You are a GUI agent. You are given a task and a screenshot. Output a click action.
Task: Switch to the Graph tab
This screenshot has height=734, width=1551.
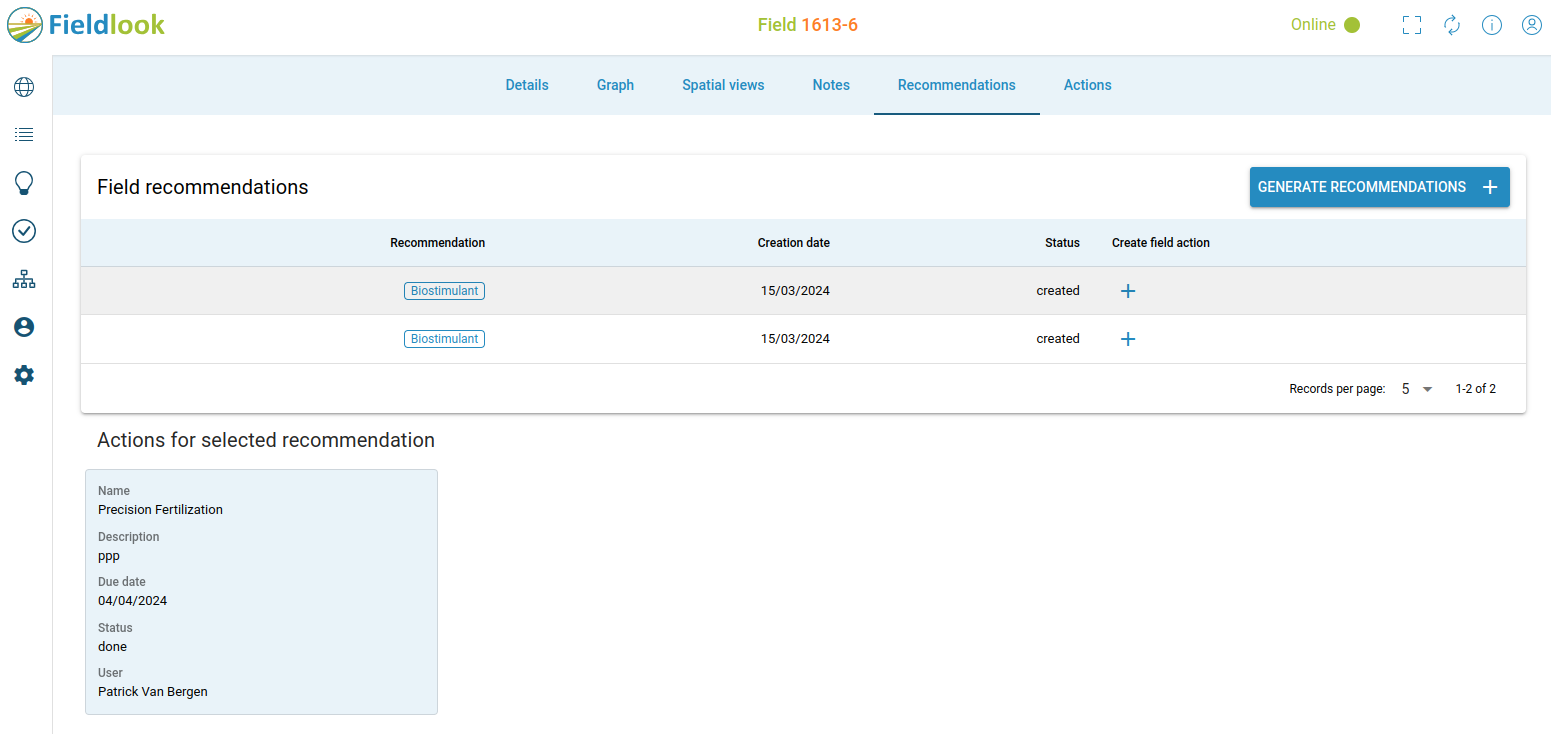pyautogui.click(x=615, y=85)
